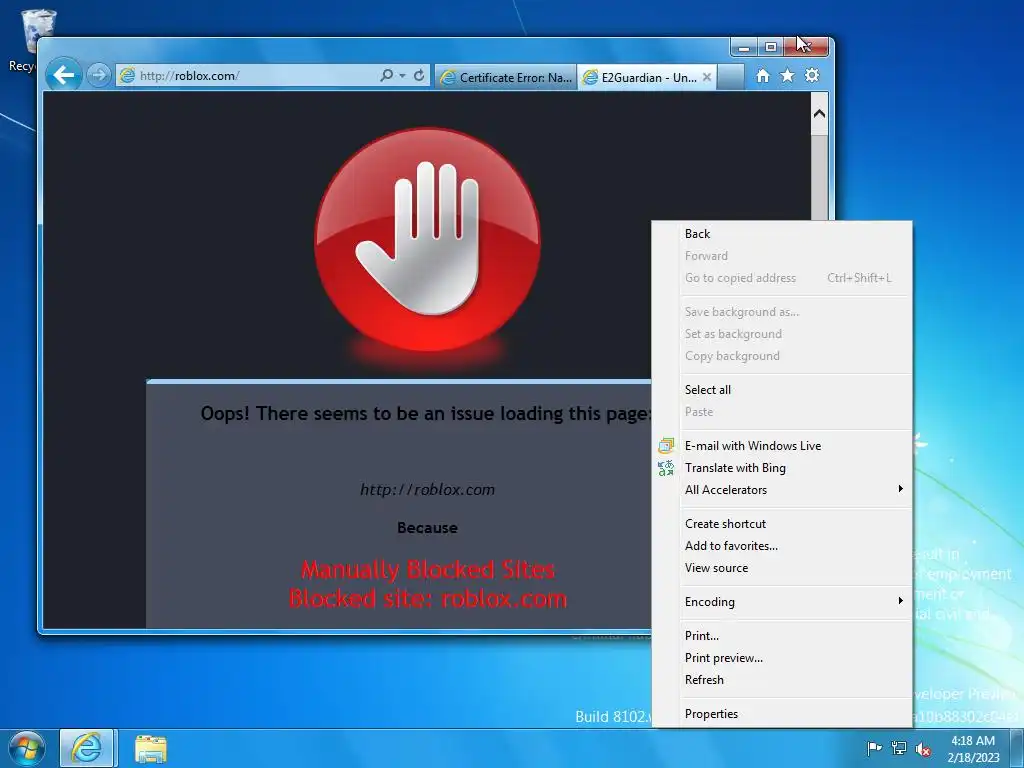Click the page icon left of the URL

coord(127,76)
